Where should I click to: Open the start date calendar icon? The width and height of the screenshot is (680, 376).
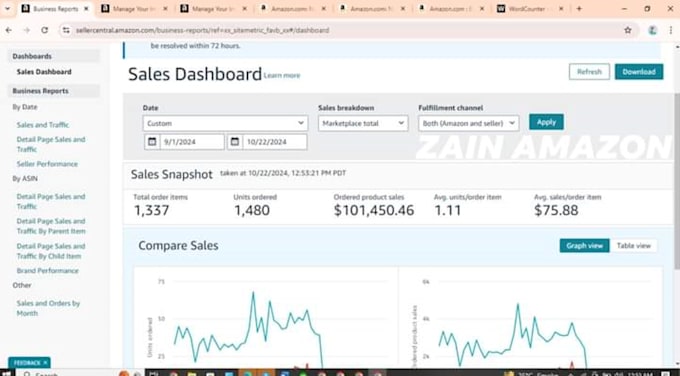point(152,142)
